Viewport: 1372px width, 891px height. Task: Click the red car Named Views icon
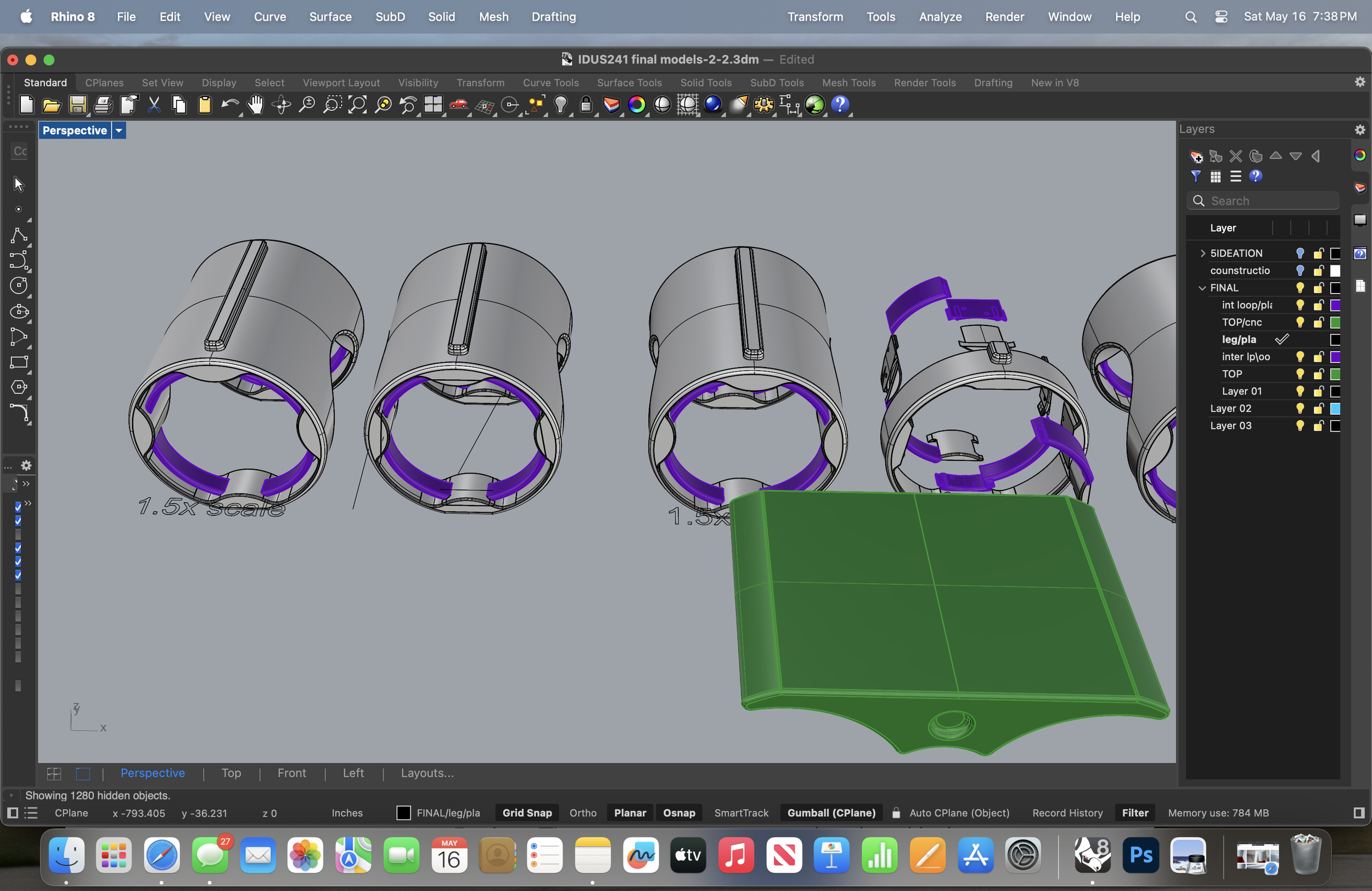pyautogui.click(x=459, y=105)
